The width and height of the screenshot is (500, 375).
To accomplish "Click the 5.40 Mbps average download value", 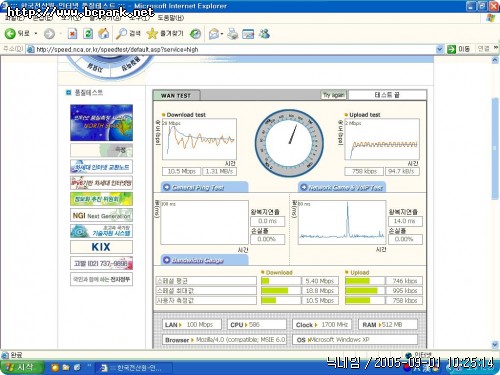I will (319, 281).
